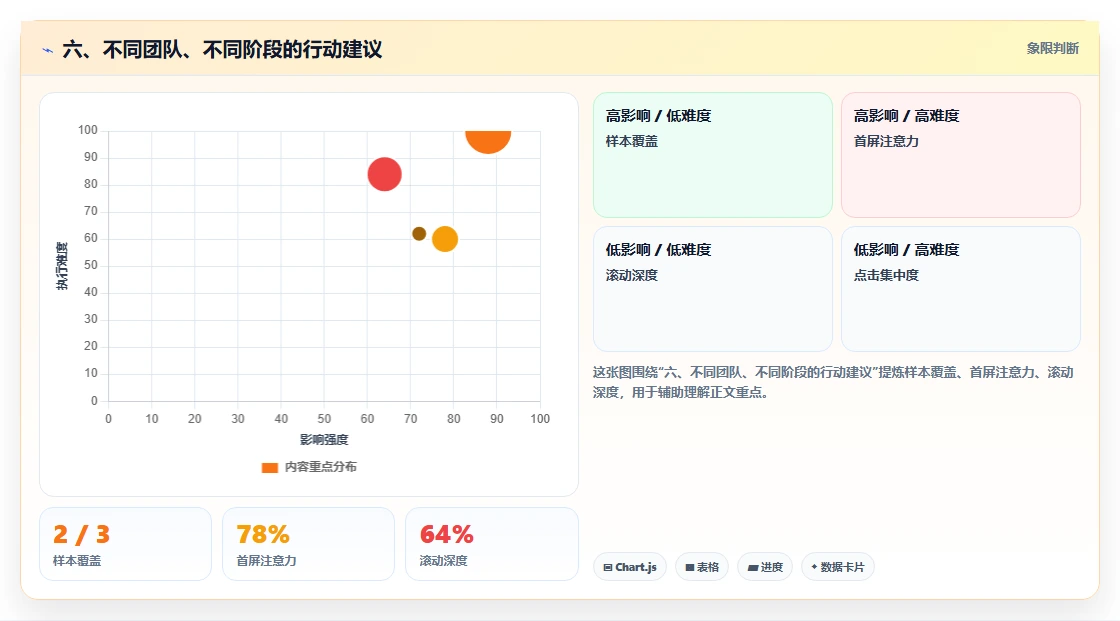Viewport: 1120px width, 621px height.
Task: Click the lightning icon beside the section title
Action: pyautogui.click(x=47, y=50)
